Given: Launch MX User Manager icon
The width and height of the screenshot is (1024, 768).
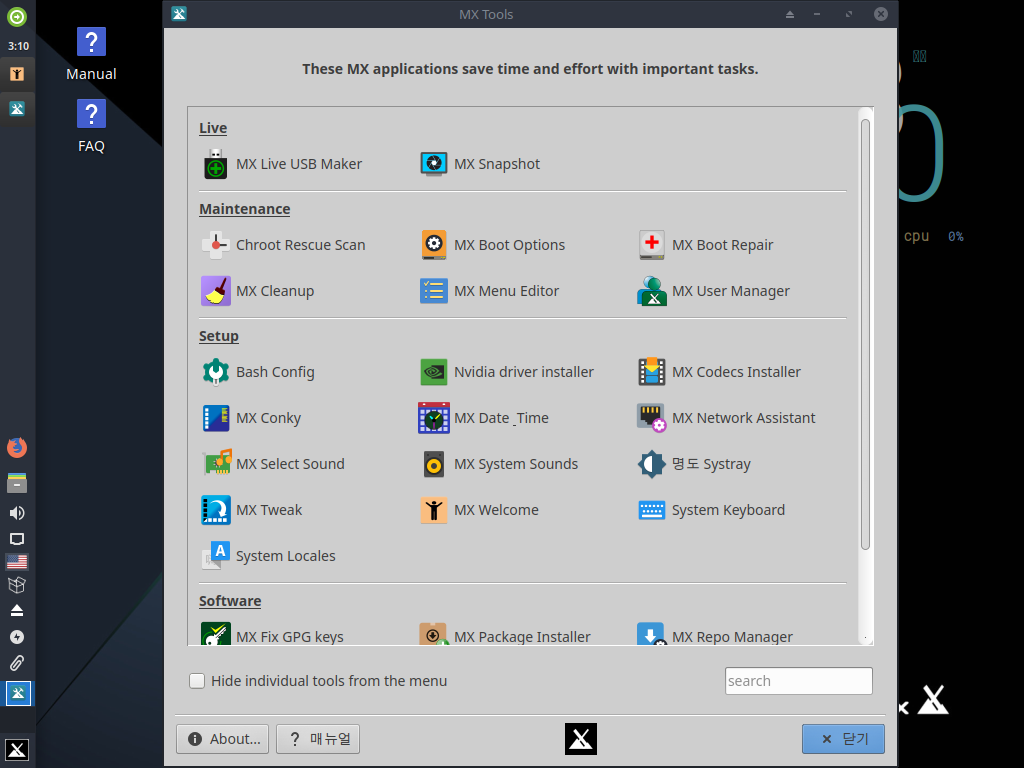Looking at the screenshot, I should pos(652,291).
